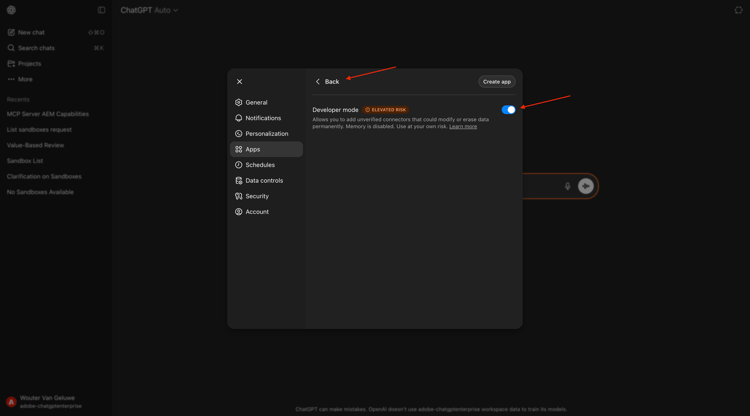Close the settings dialog
This screenshot has height=416, width=750.
239,82
